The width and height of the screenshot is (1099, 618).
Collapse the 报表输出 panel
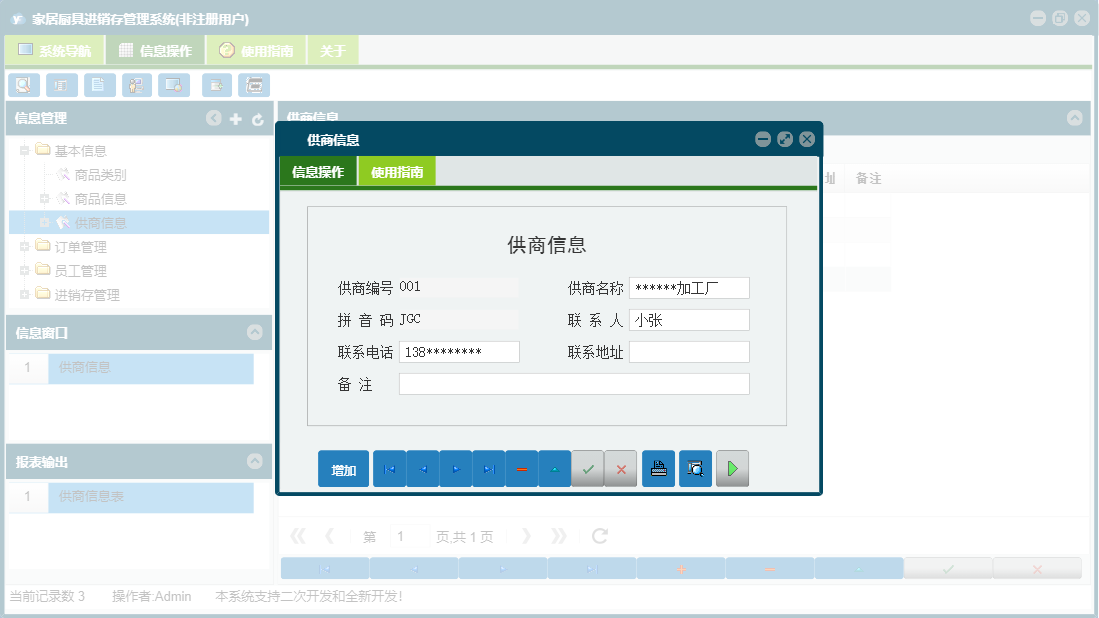click(254, 461)
